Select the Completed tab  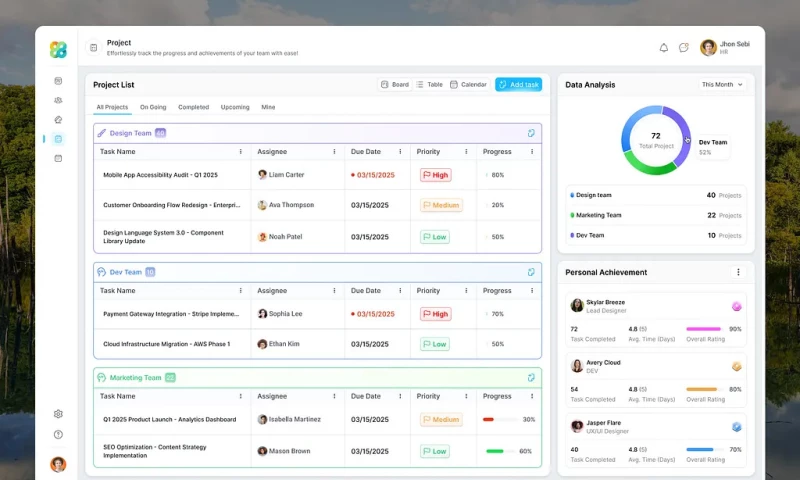[193, 107]
